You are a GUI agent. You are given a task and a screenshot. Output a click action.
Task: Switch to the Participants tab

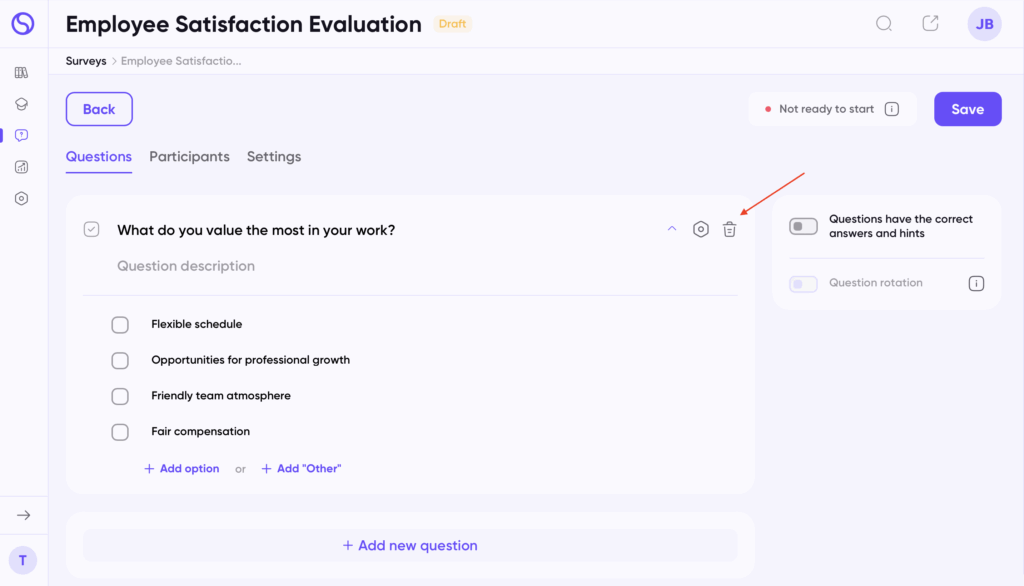[x=189, y=157]
